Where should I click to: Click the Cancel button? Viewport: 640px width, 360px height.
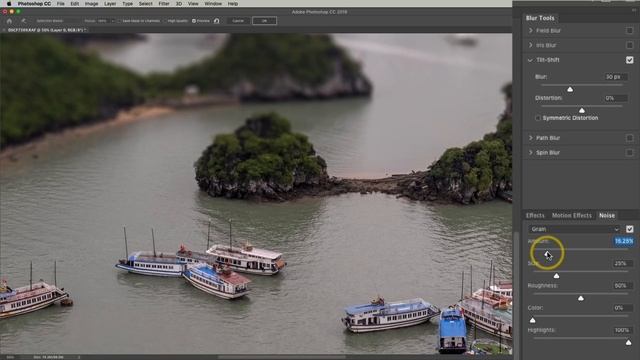[238, 21]
